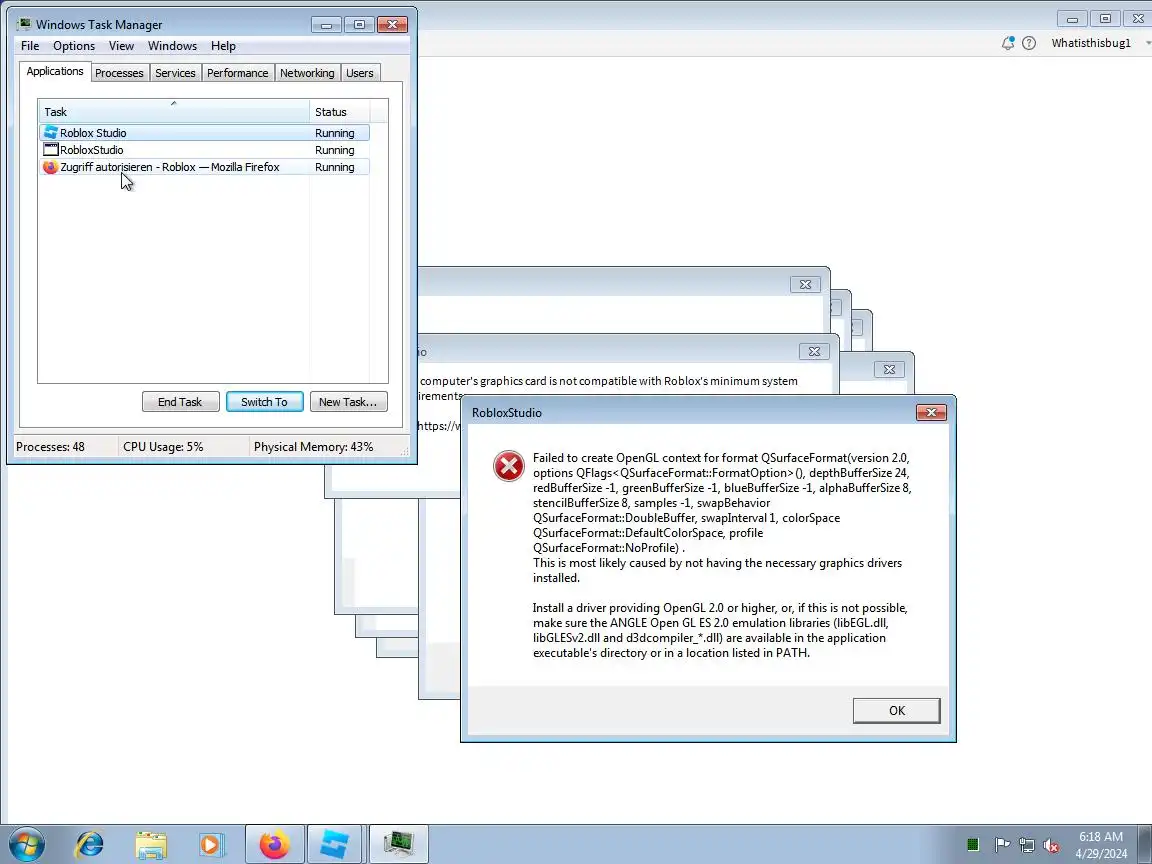
Task: Sort tasks by the Task column header
Action: point(174,112)
